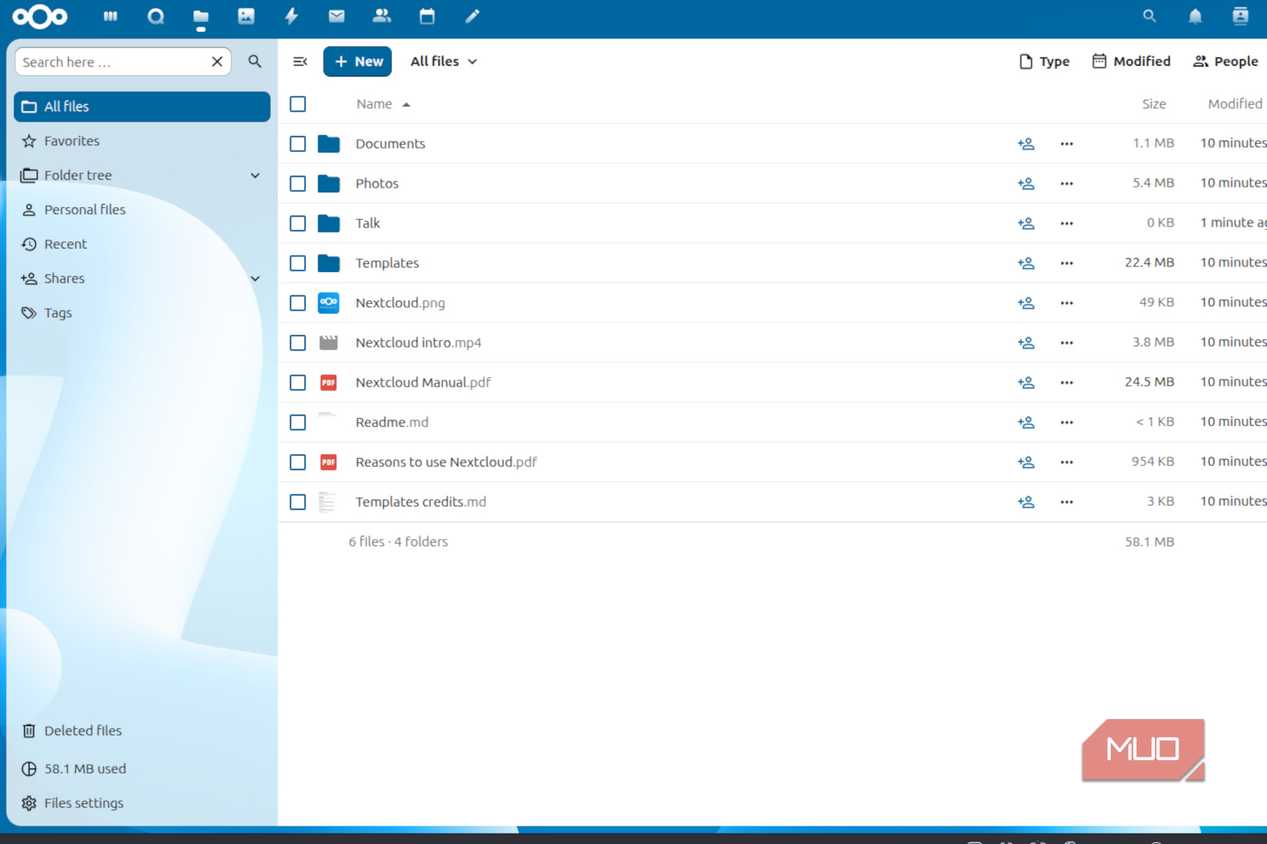Click the Nextcloud.png file thumbnail

pyautogui.click(x=328, y=303)
